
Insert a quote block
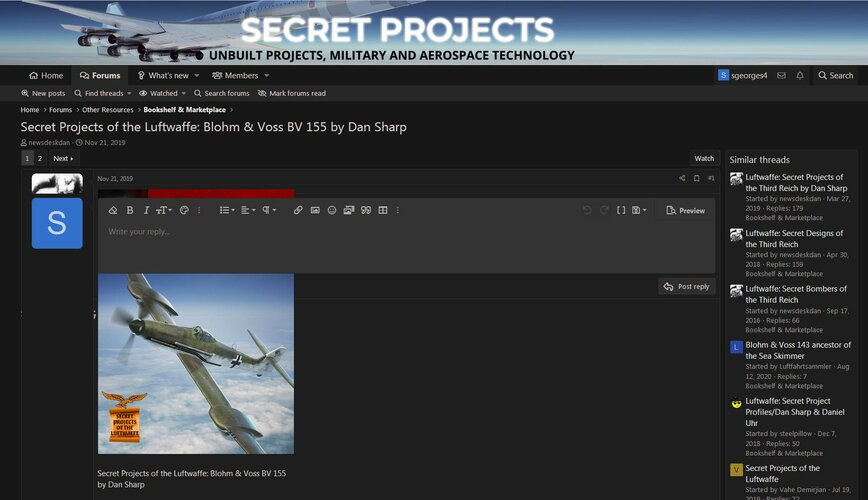click(366, 210)
